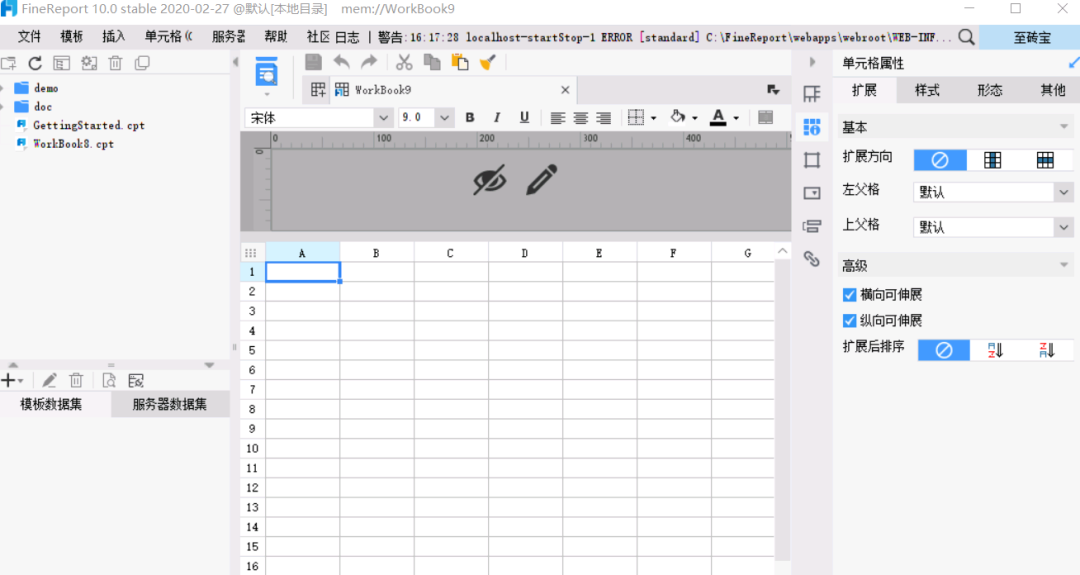Viewport: 1080px width, 575px height.
Task: Click the 至砖宝 button
Action: [1031, 38]
